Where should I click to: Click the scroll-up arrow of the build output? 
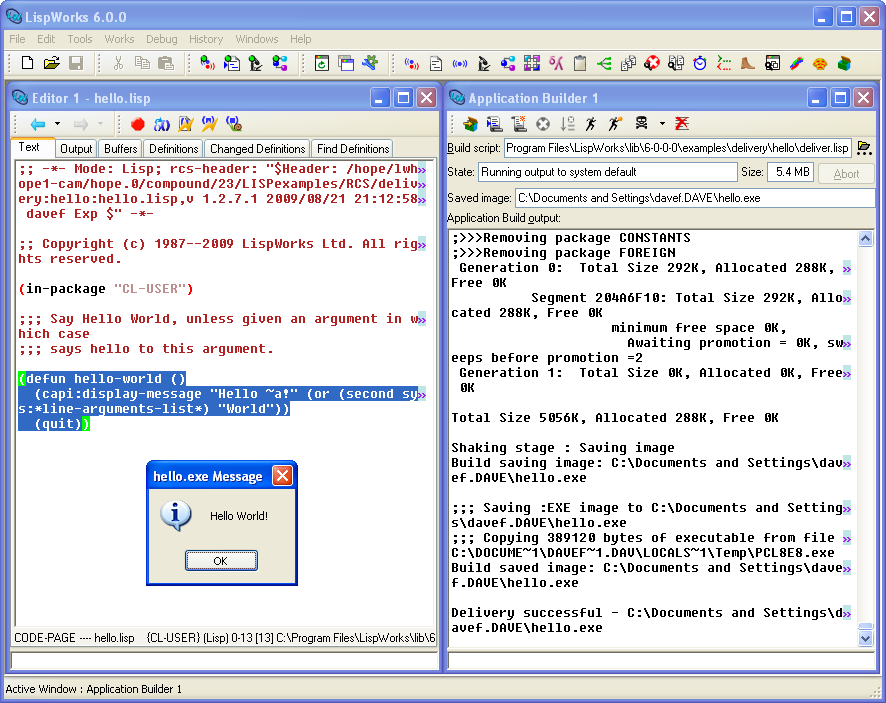pos(865,238)
